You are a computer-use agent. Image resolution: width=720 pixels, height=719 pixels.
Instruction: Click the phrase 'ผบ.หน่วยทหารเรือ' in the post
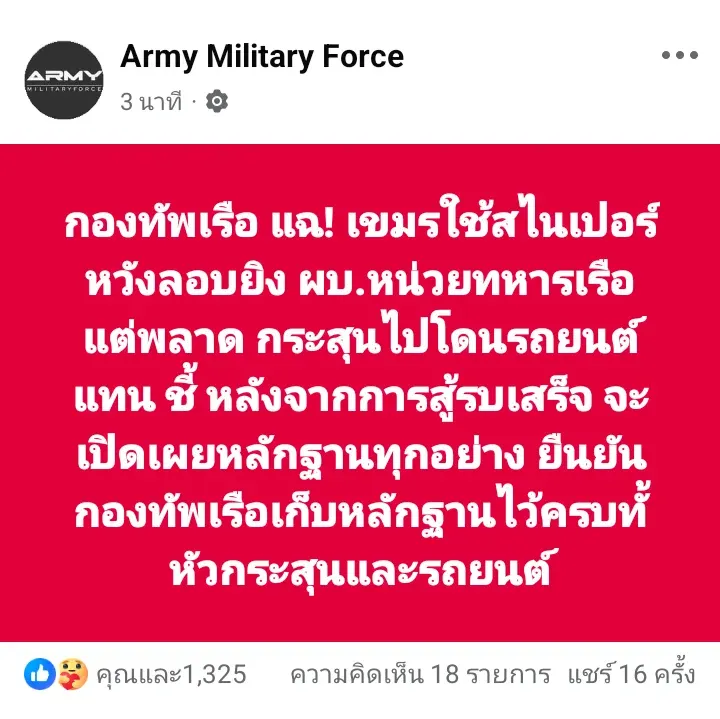coord(467,280)
